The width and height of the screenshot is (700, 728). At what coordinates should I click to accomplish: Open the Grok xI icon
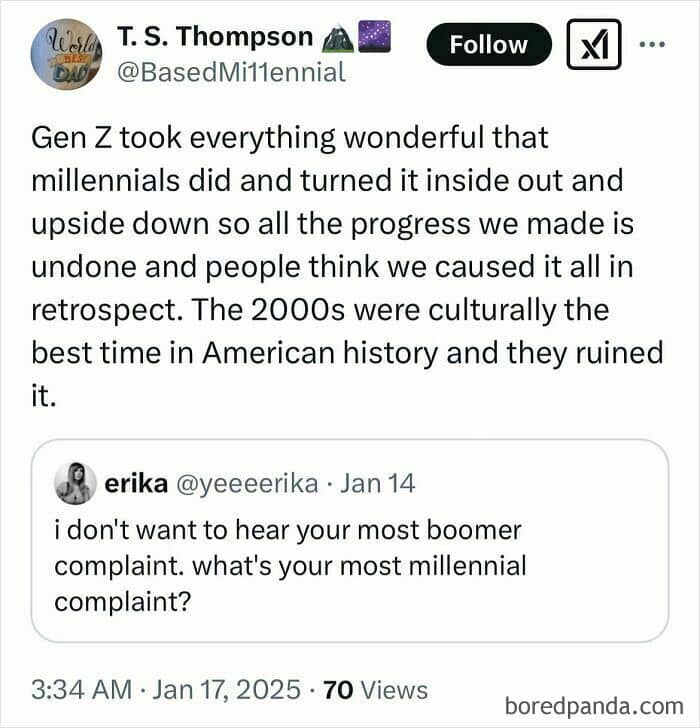coord(594,45)
